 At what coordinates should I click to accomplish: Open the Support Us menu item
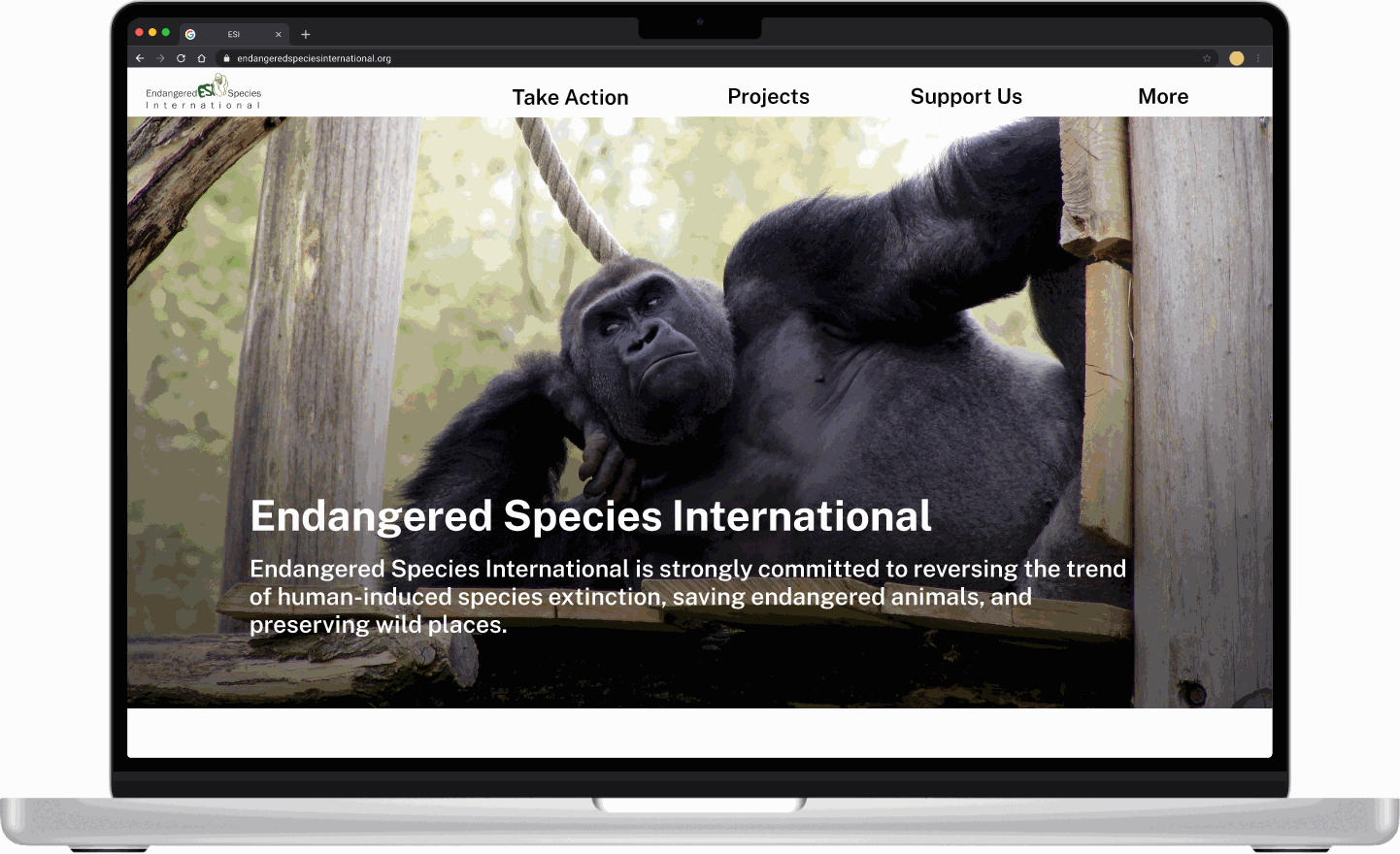(x=966, y=96)
